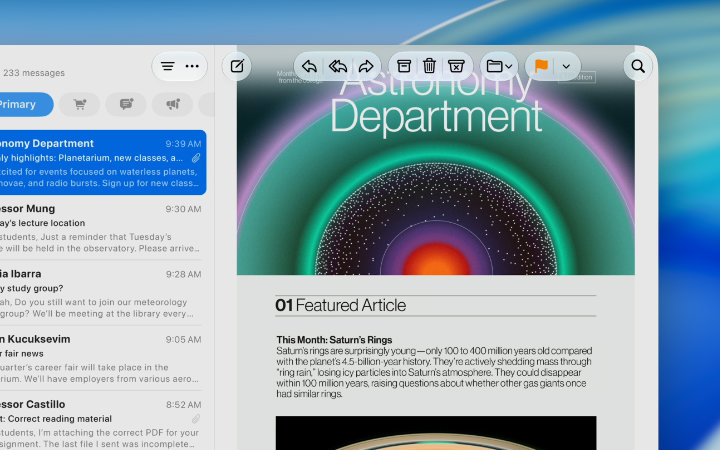
Task: Archive the selected email
Action: [404, 66]
